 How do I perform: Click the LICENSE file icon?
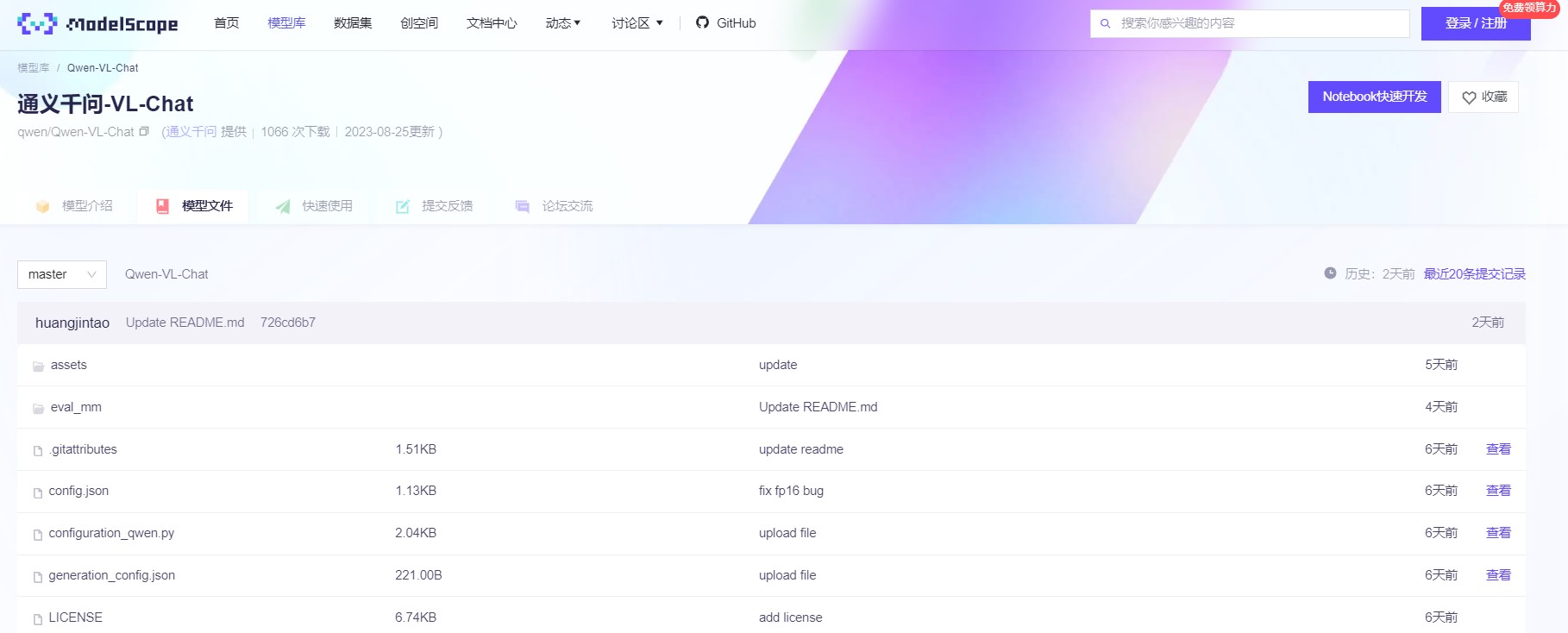click(x=38, y=619)
